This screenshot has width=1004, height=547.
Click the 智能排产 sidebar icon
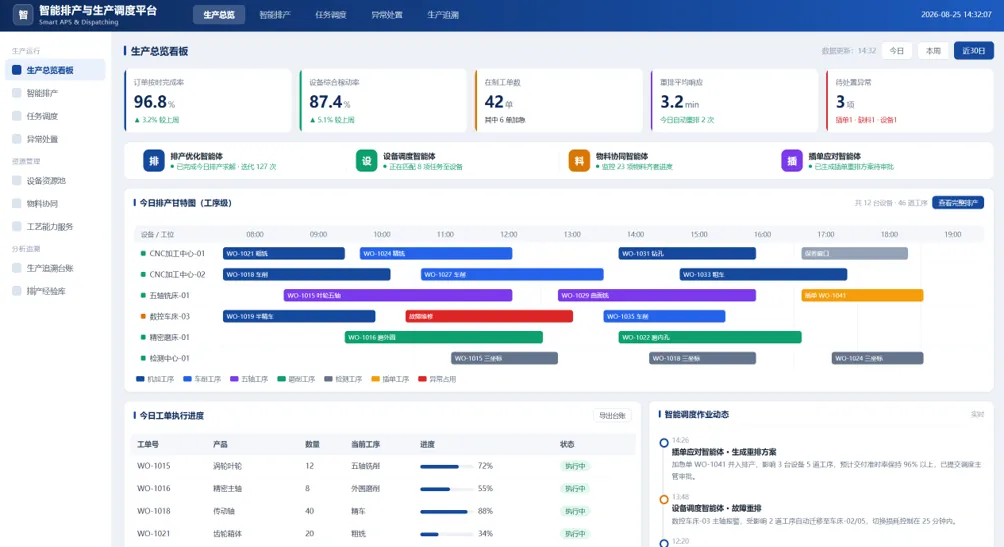pos(17,93)
